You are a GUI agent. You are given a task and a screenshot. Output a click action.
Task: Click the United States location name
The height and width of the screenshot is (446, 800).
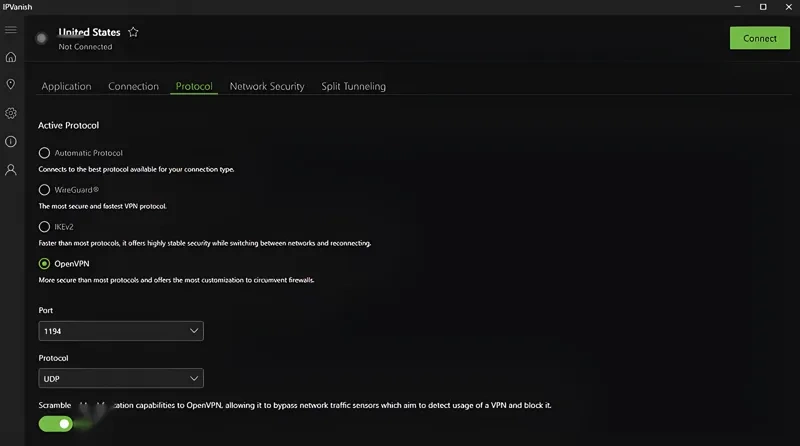point(89,32)
